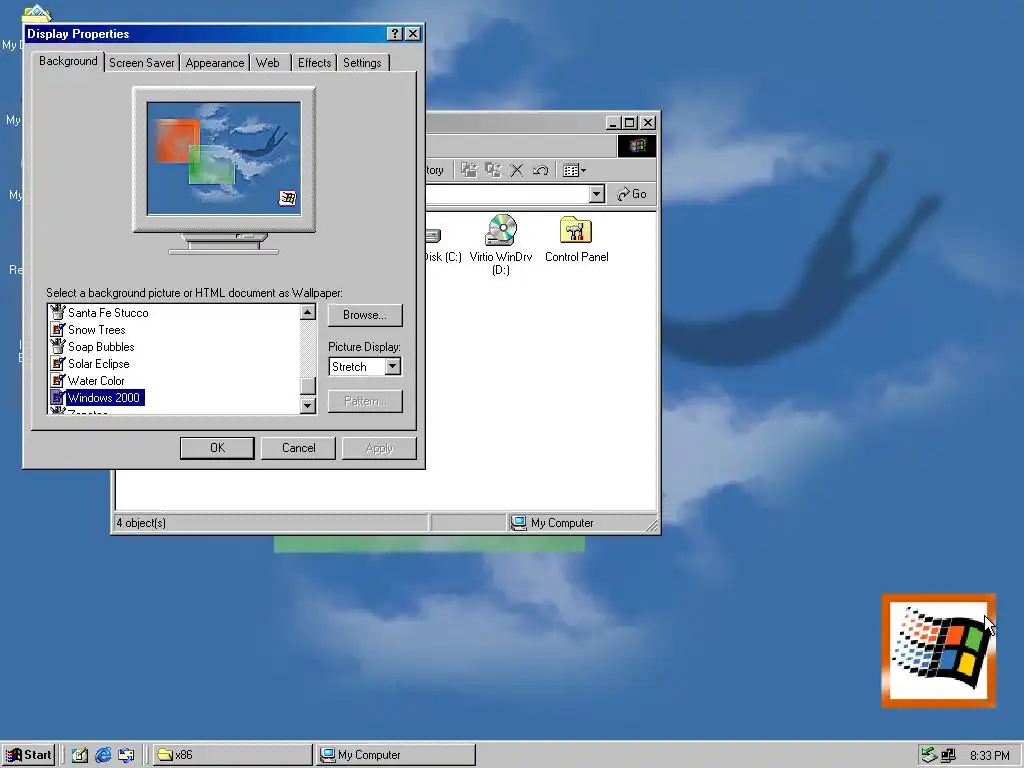Click the Windows logo throbber in My Computer window
Viewport: 1024px width, 768px height.
637,146
